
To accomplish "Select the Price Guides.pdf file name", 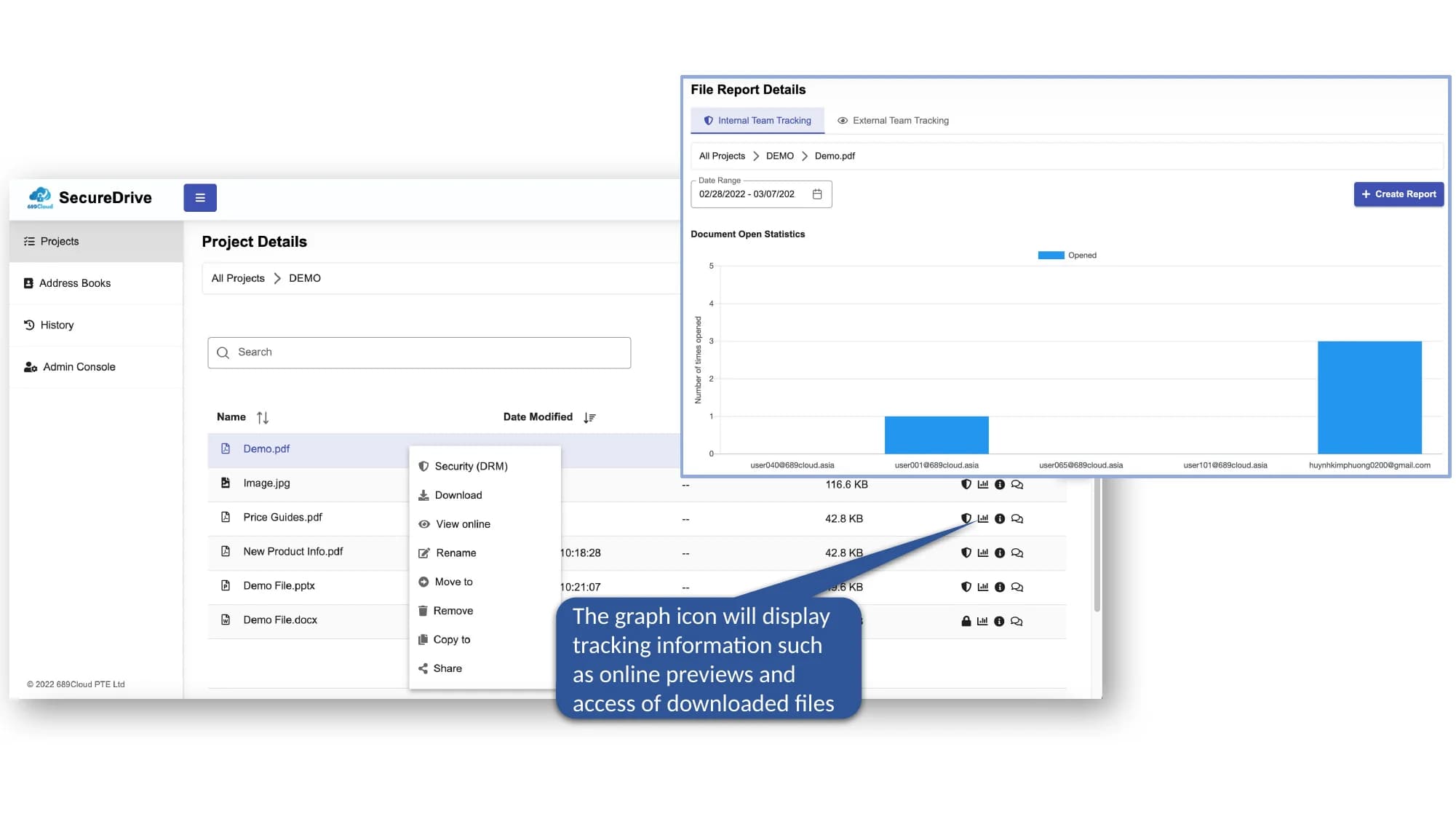I will tap(282, 518).
